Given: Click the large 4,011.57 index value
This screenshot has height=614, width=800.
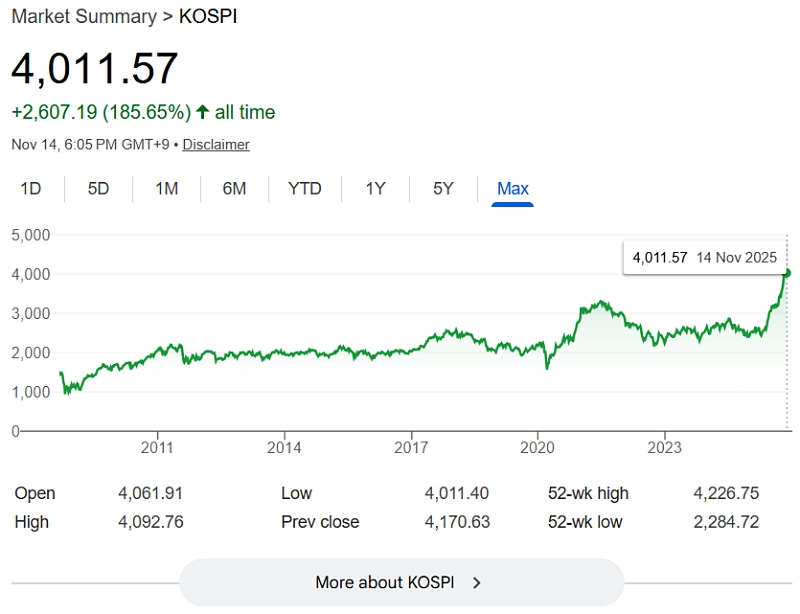Looking at the screenshot, I should (95, 68).
